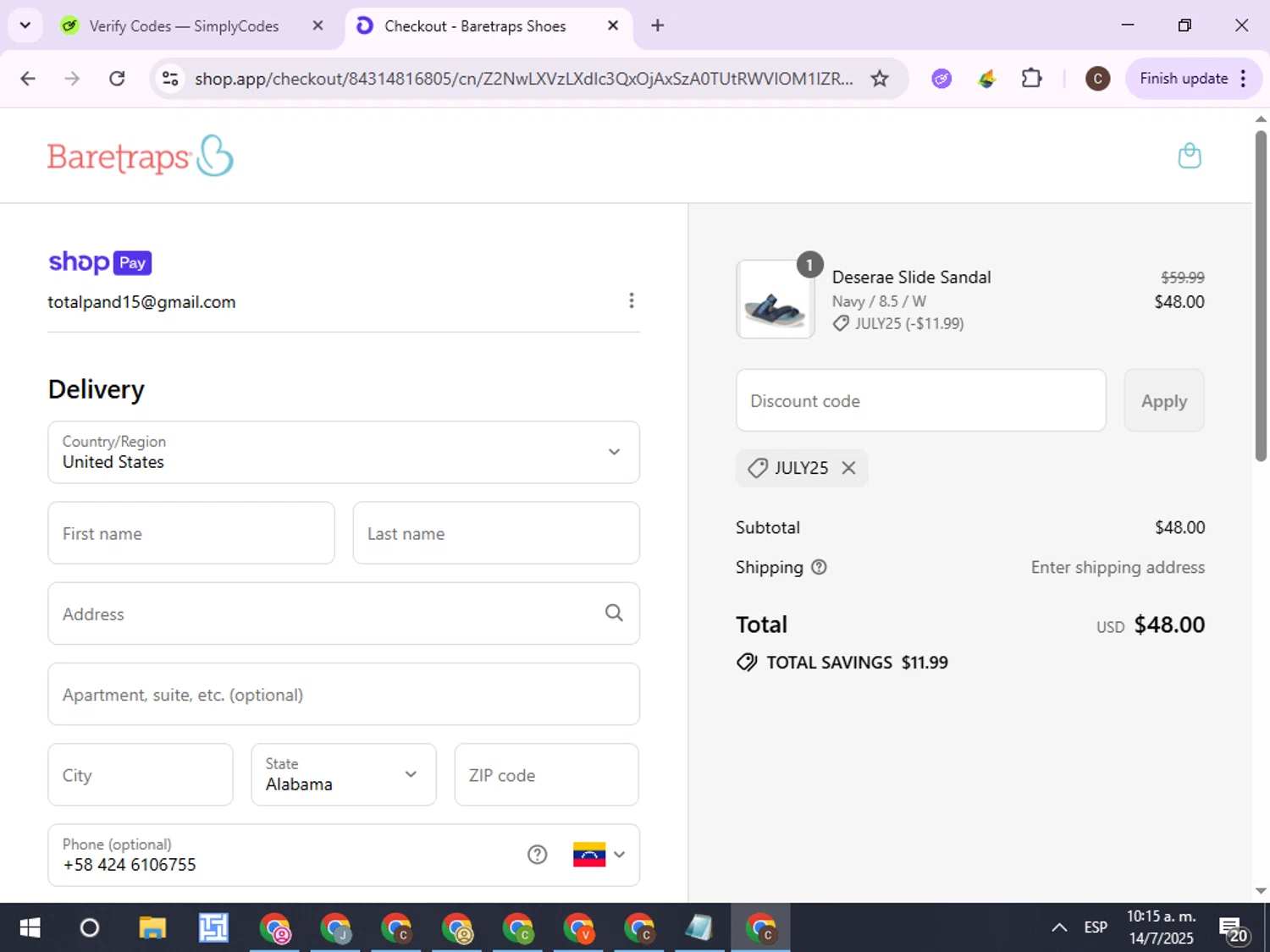Reload the checkout page

(x=117, y=79)
